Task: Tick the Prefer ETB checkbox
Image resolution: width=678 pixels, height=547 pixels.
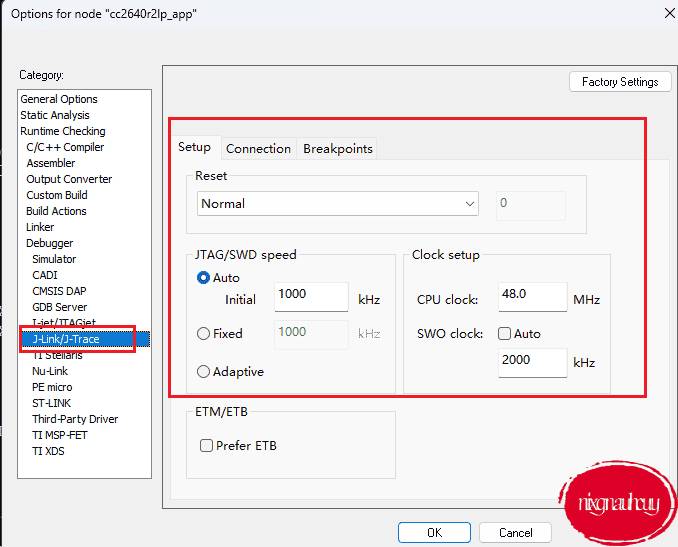Action: point(206,446)
